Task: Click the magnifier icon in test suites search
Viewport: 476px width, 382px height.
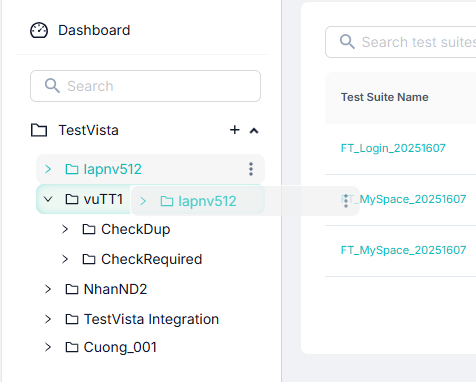Action: point(347,42)
